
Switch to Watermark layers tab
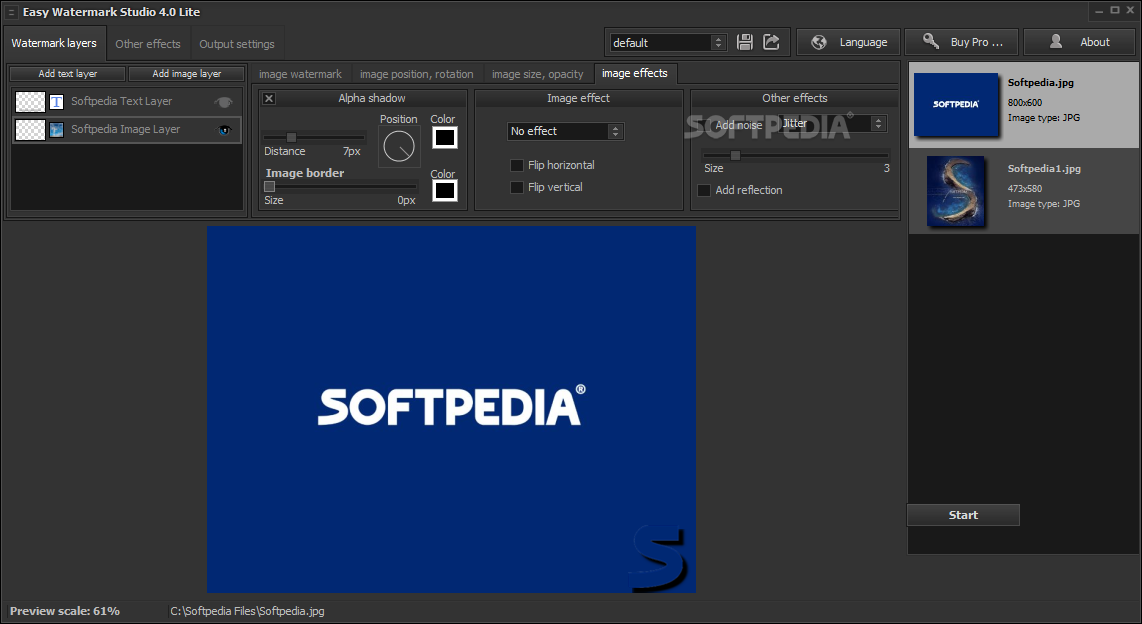tap(54, 43)
